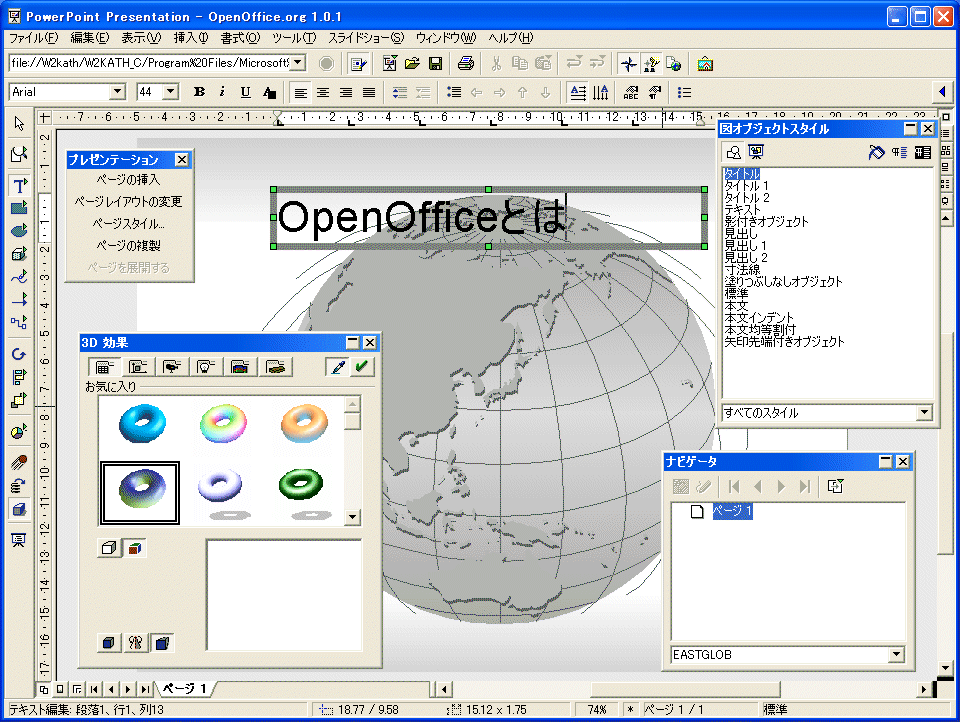Show the Illumination lightbulb page in 3D effects
Image resolution: width=960 pixels, height=722 pixels.
(206, 367)
